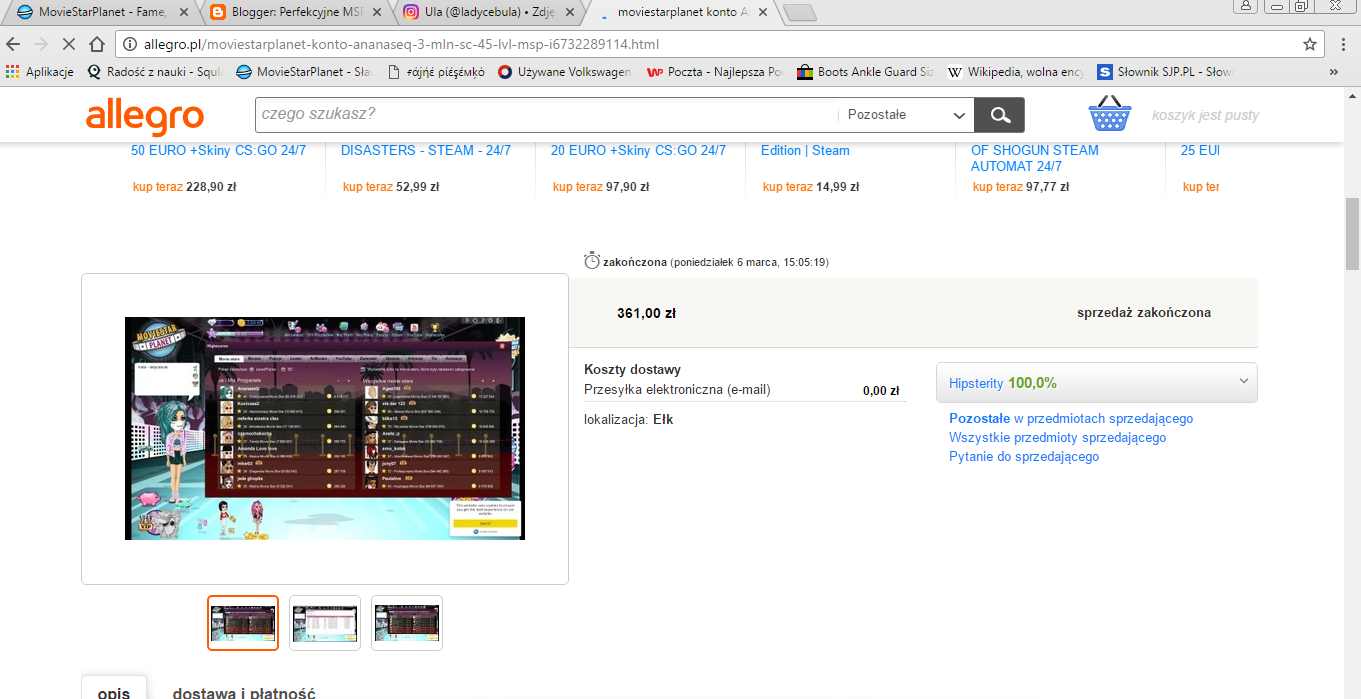Open the Pozostałe category dropdown

(907, 115)
